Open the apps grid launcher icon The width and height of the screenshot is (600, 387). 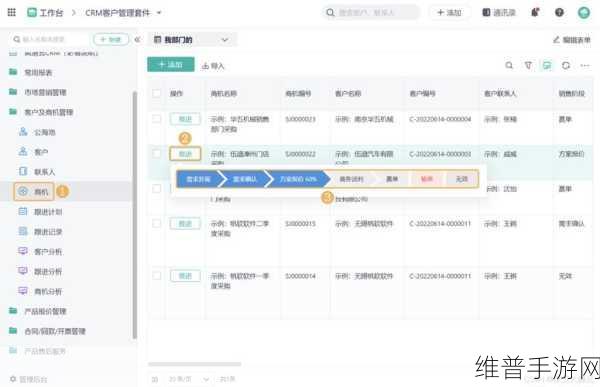(11, 12)
